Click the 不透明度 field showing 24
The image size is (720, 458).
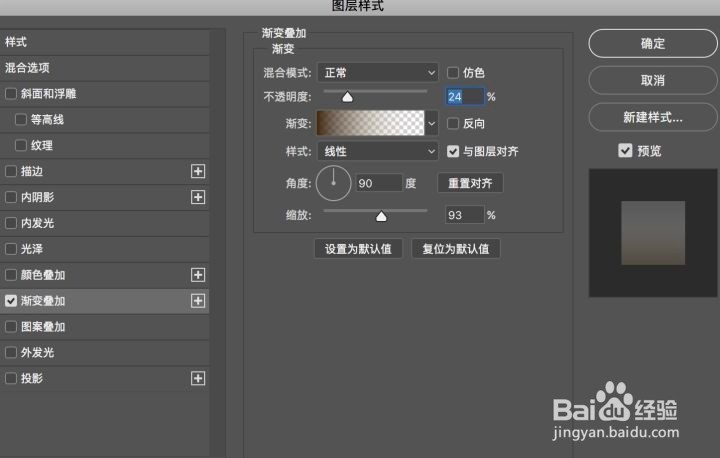click(465, 96)
